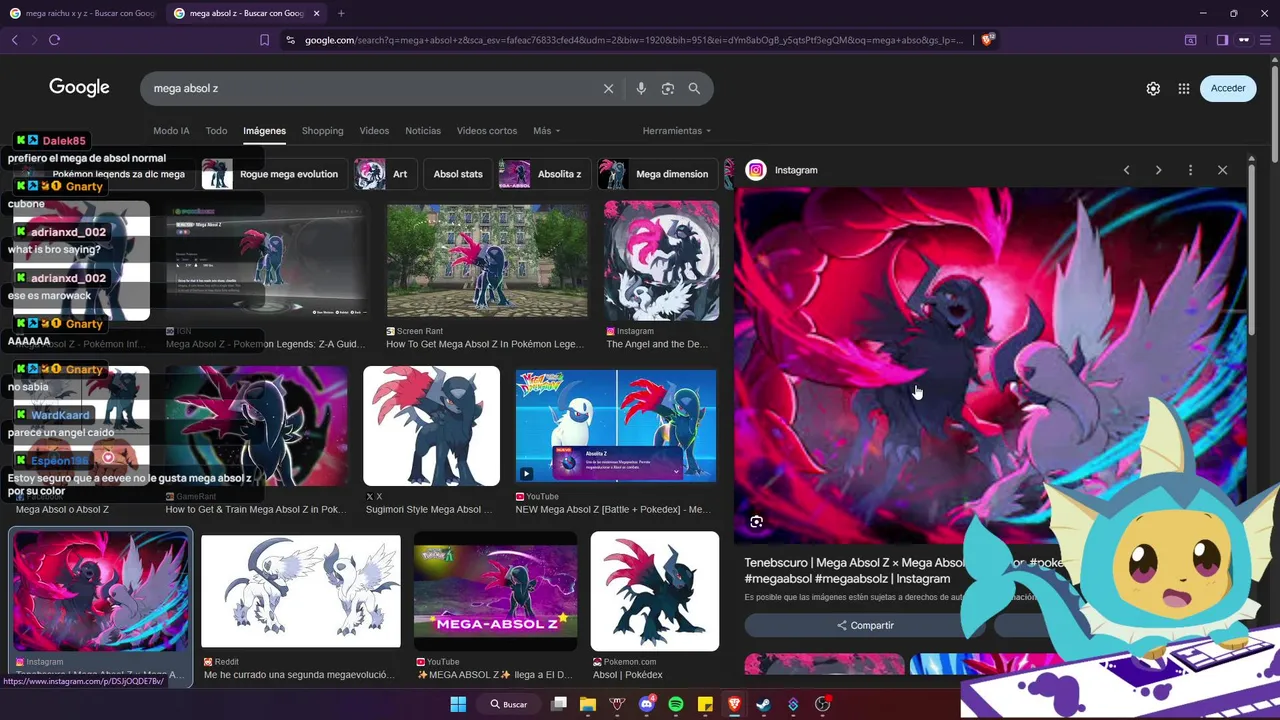The image size is (1280, 720).
Task: Open Google quick settings gear
Action: [1153, 88]
